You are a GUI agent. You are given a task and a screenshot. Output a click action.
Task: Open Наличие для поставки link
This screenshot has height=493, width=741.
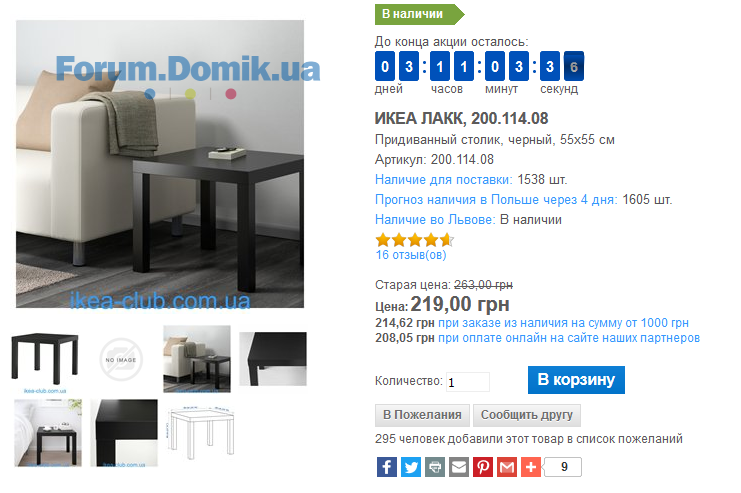(444, 180)
